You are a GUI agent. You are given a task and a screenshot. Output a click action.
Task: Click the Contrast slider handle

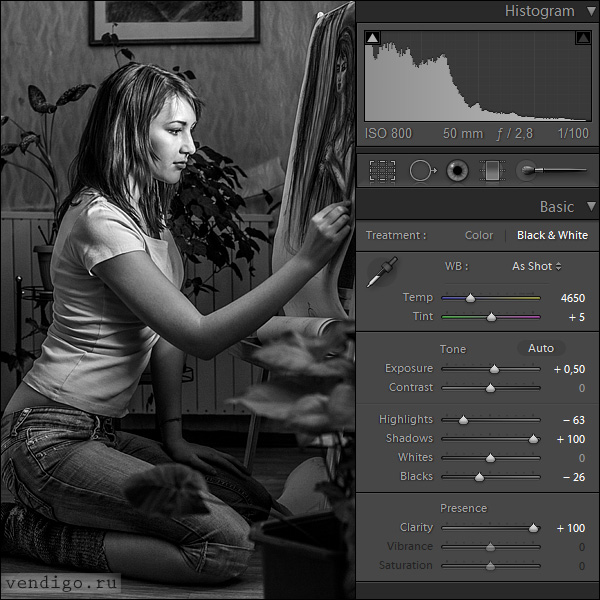tap(490, 388)
